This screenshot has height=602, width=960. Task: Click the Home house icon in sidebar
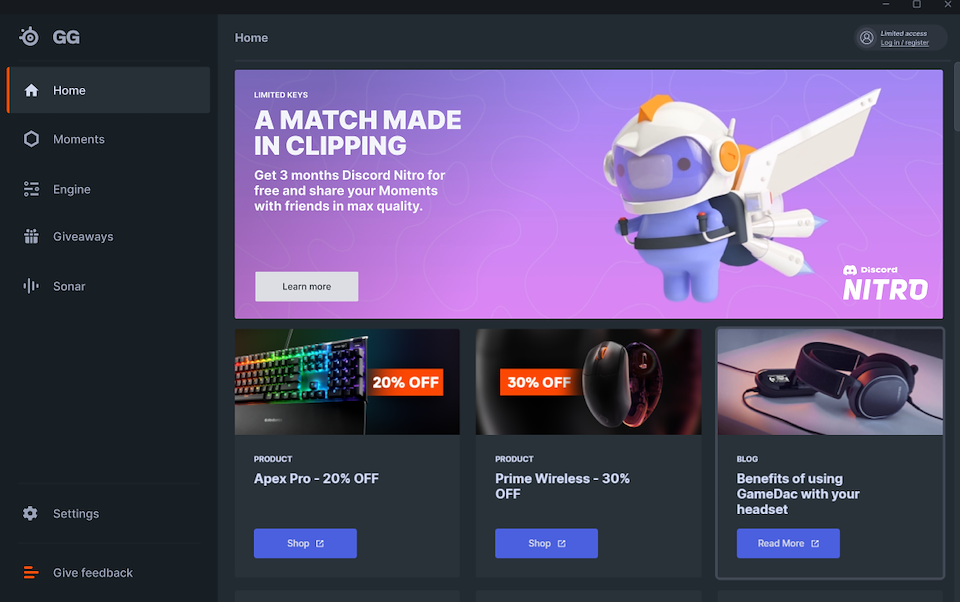(31, 91)
